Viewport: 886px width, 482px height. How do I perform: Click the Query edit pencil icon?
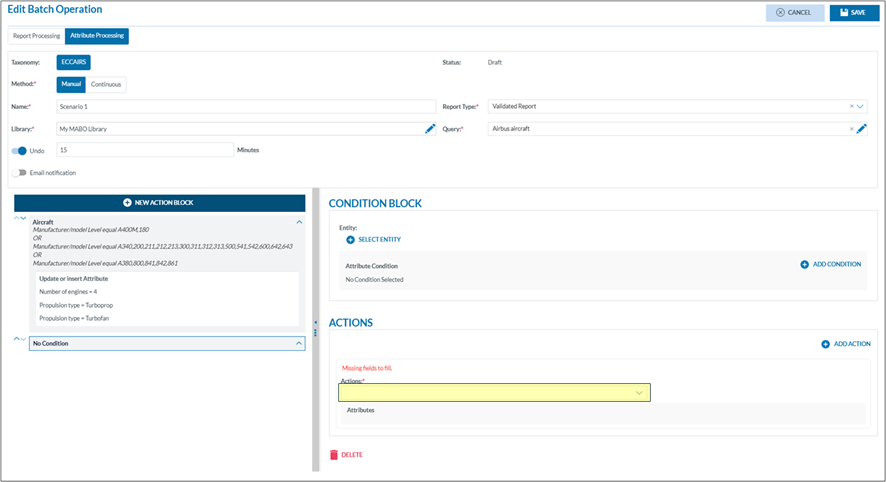click(x=861, y=129)
